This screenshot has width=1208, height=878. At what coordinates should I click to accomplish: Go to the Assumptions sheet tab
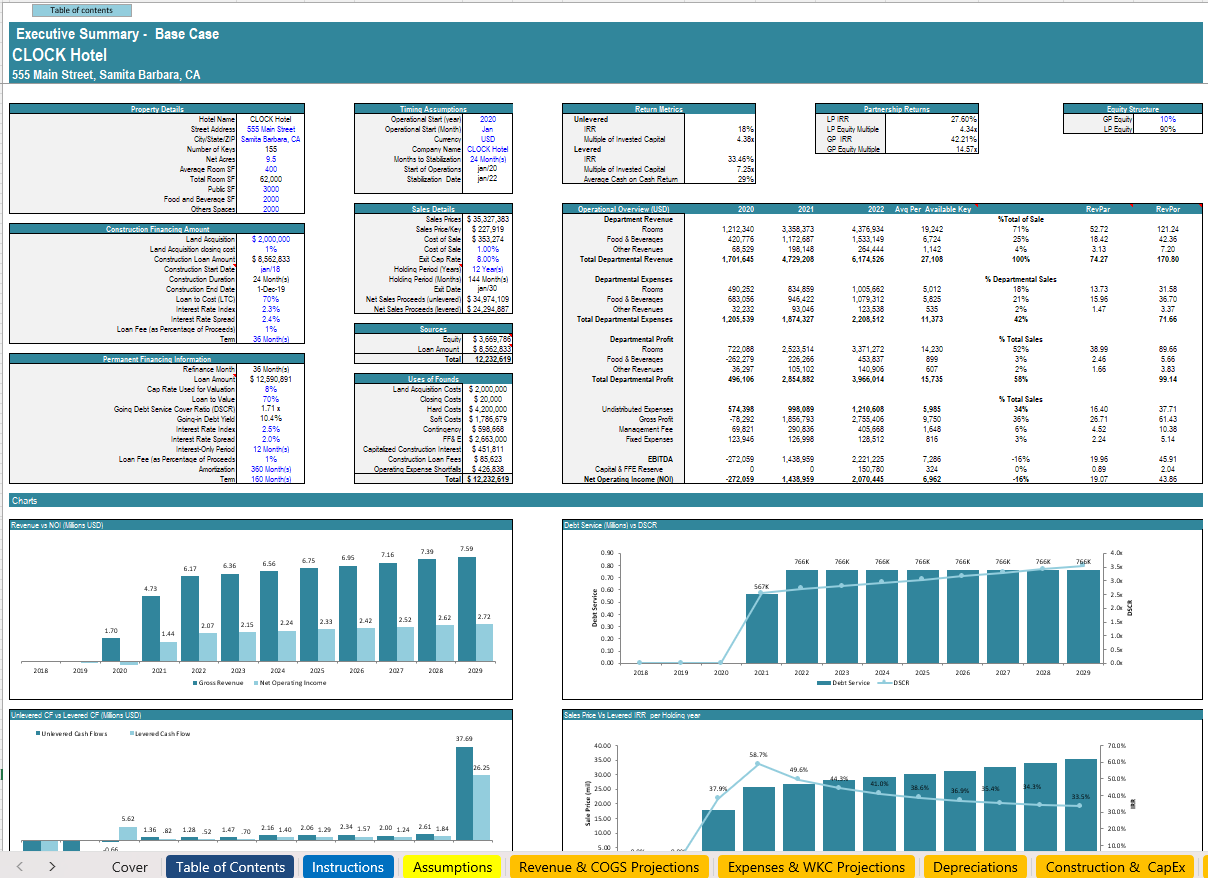(452, 867)
